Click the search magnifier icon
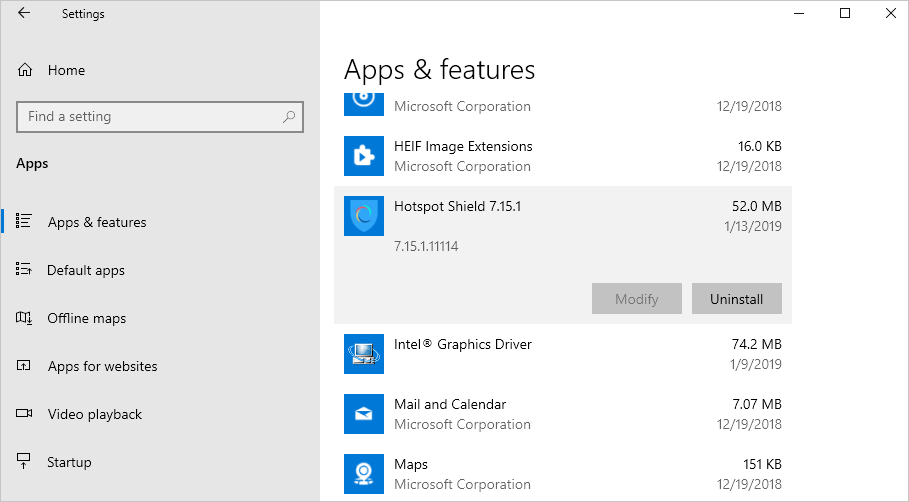This screenshot has width=909, height=502. pos(289,117)
